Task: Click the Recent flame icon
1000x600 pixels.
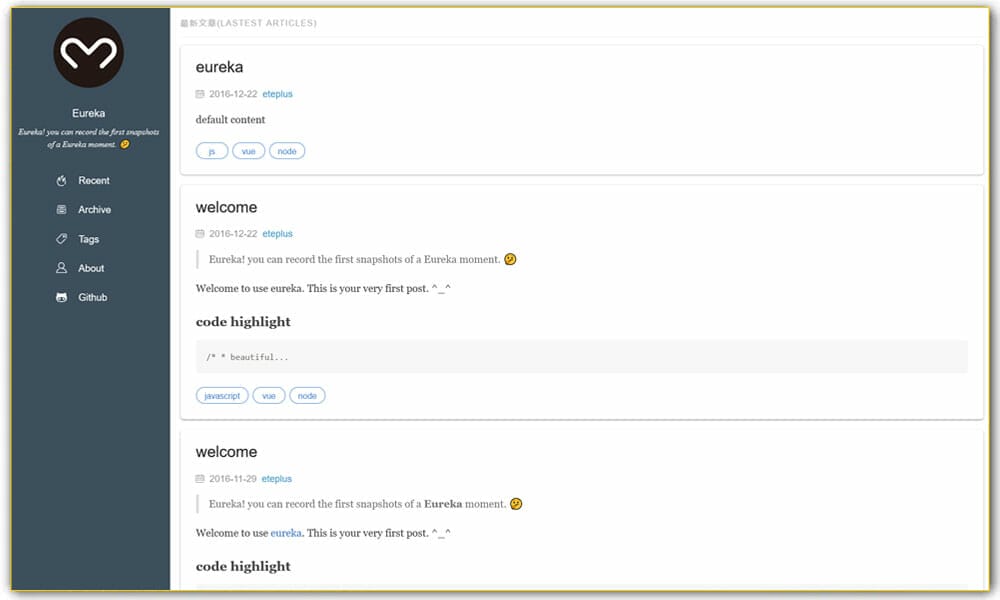Action: (x=61, y=181)
